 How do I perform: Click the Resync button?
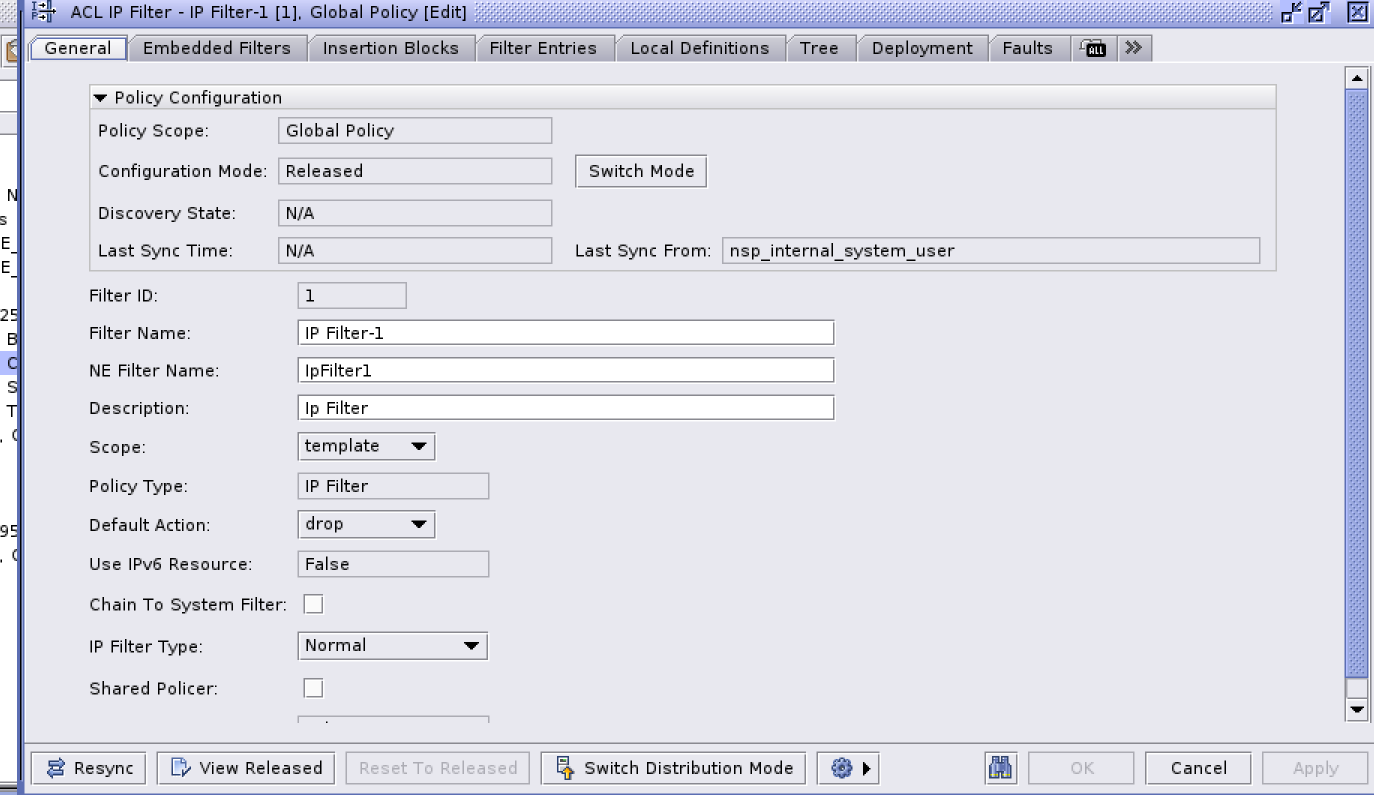click(89, 768)
